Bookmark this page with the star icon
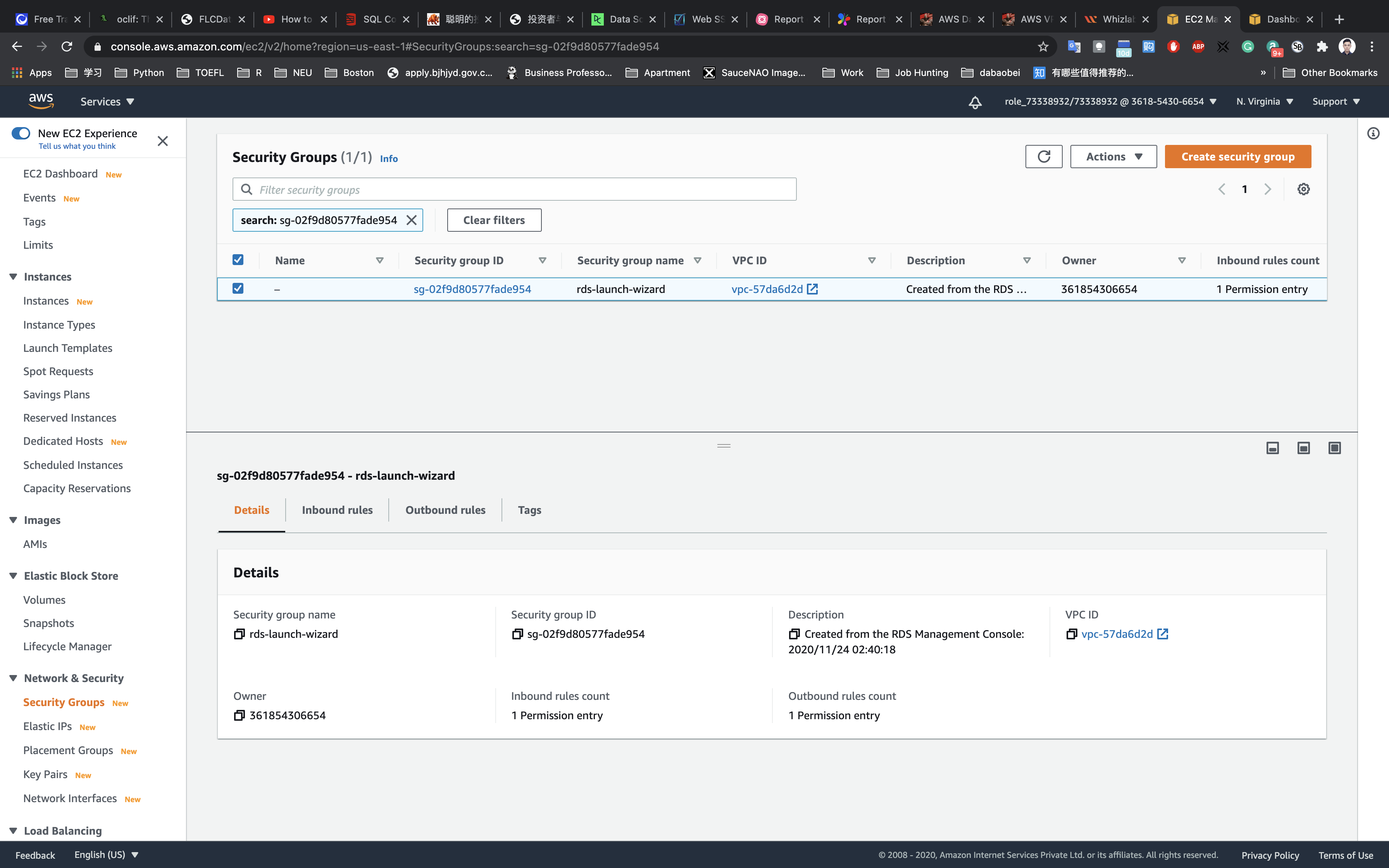This screenshot has height=868, width=1389. click(x=1043, y=46)
